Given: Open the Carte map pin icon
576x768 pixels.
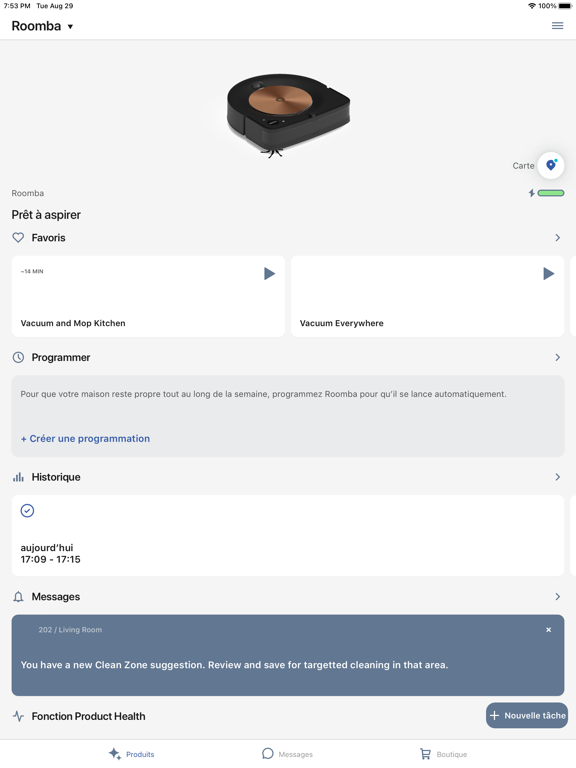Looking at the screenshot, I should pyautogui.click(x=551, y=165).
